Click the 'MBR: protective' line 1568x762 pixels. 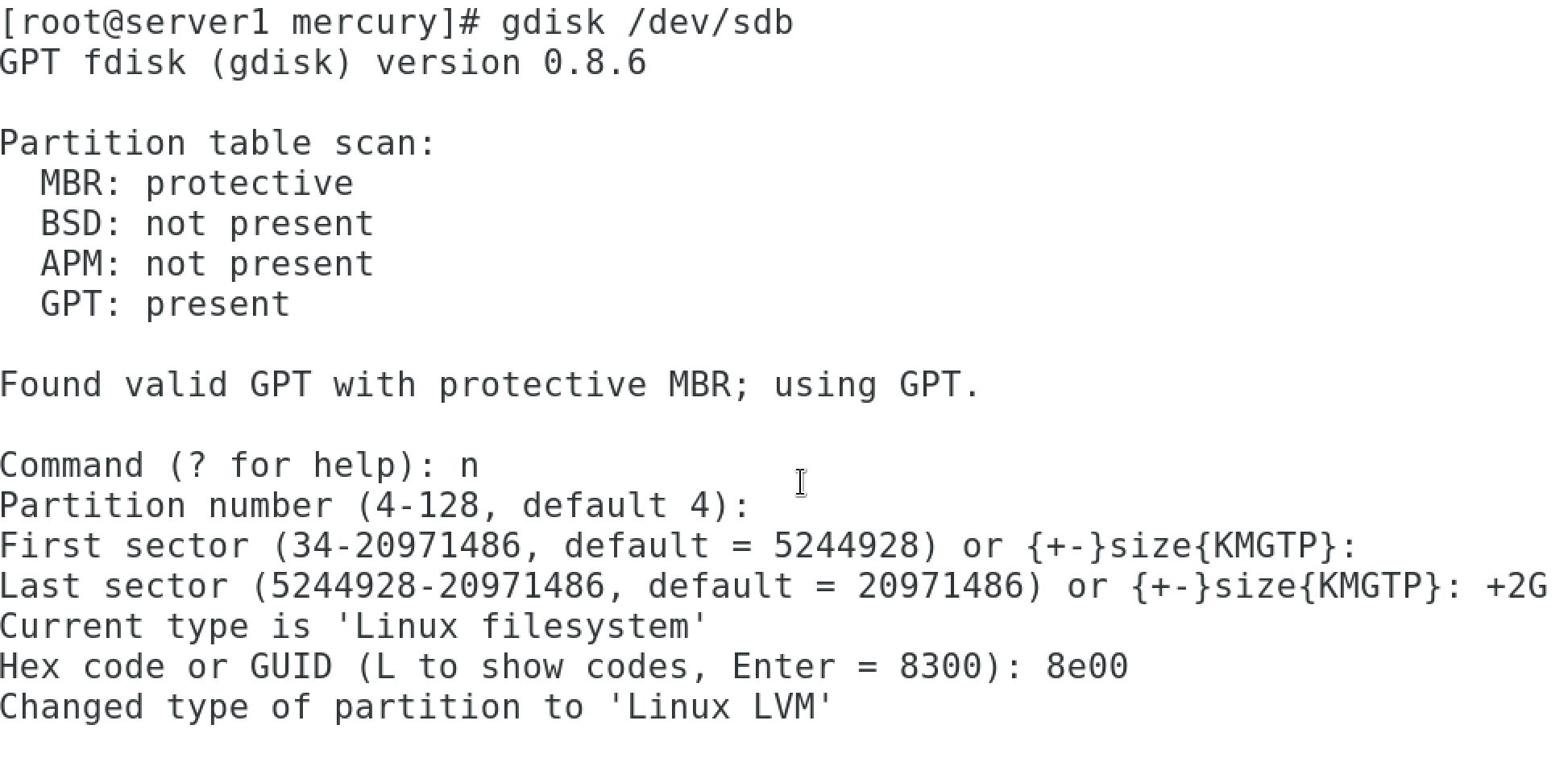(x=197, y=184)
